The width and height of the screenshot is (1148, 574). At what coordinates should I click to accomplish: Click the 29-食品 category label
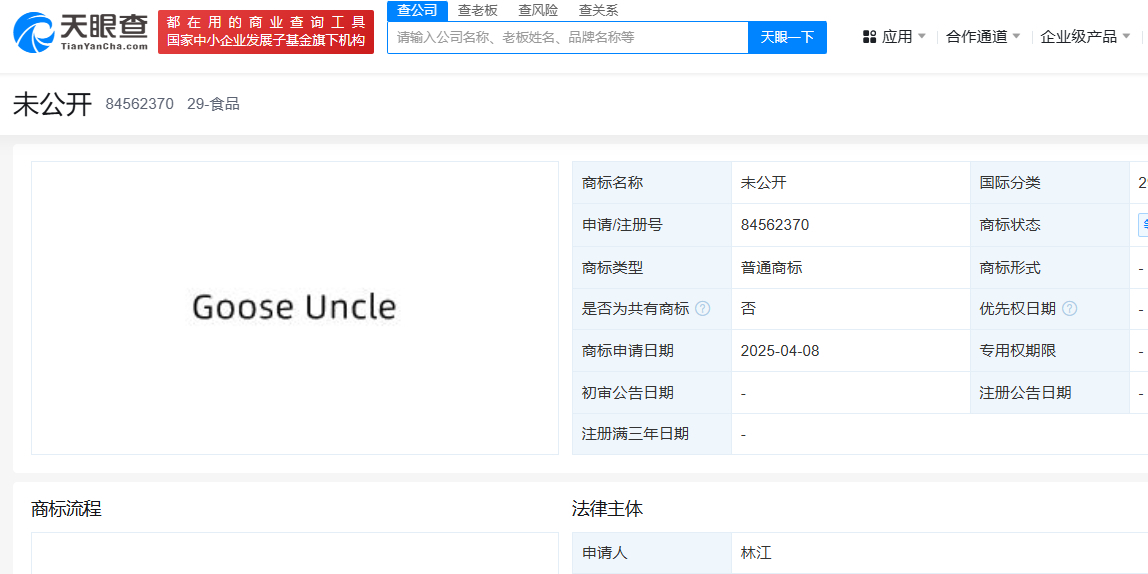pyautogui.click(x=213, y=104)
